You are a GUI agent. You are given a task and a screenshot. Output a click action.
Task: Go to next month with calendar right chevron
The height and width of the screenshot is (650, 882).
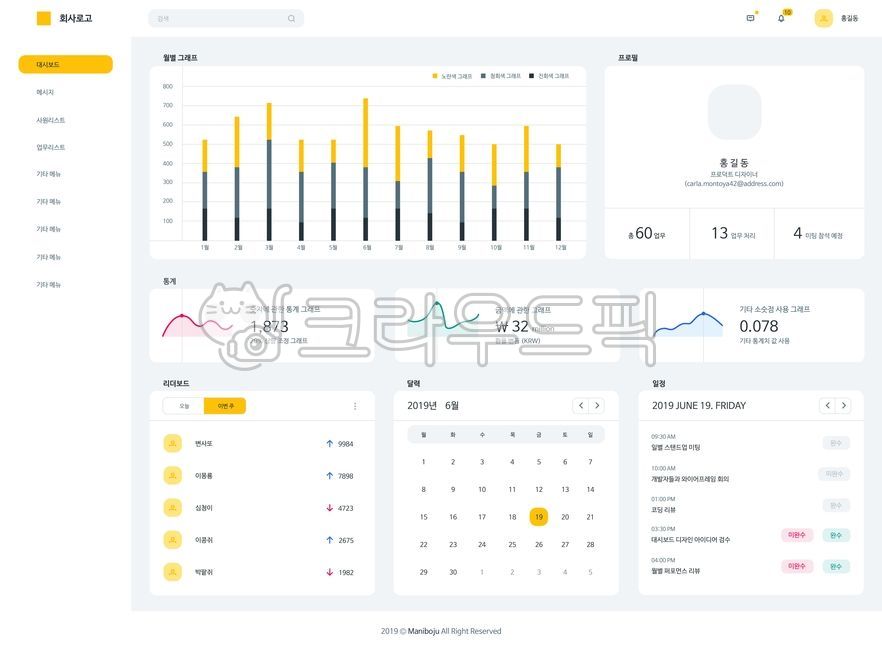point(597,405)
